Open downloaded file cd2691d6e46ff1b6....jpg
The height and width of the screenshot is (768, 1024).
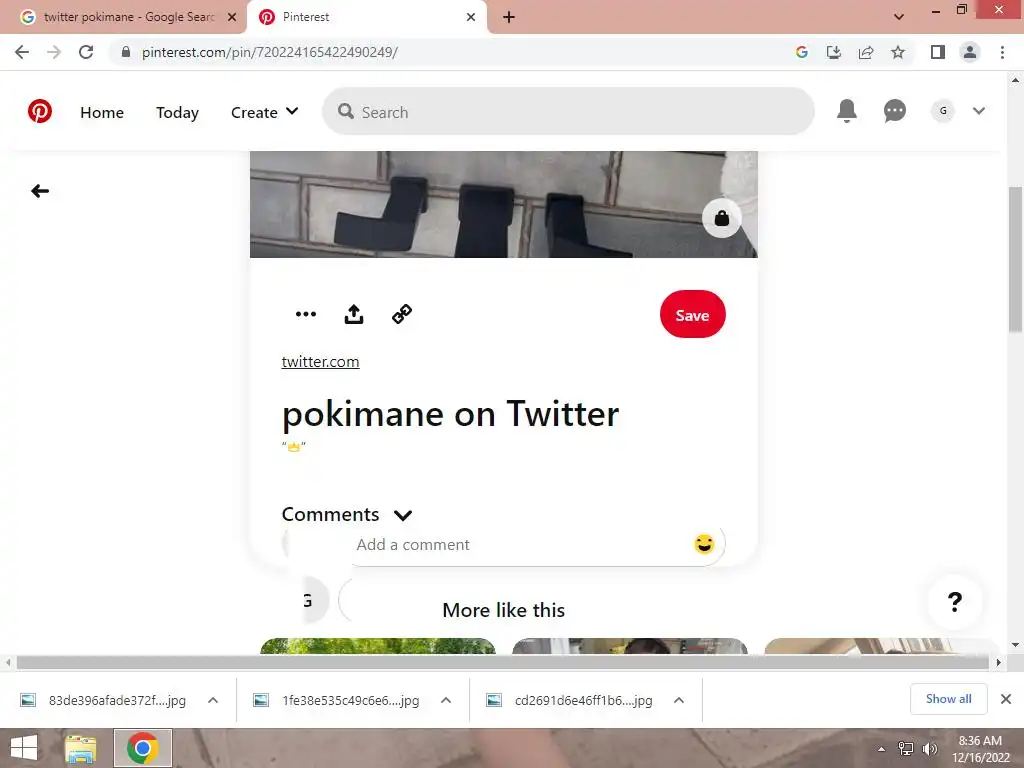click(569, 701)
